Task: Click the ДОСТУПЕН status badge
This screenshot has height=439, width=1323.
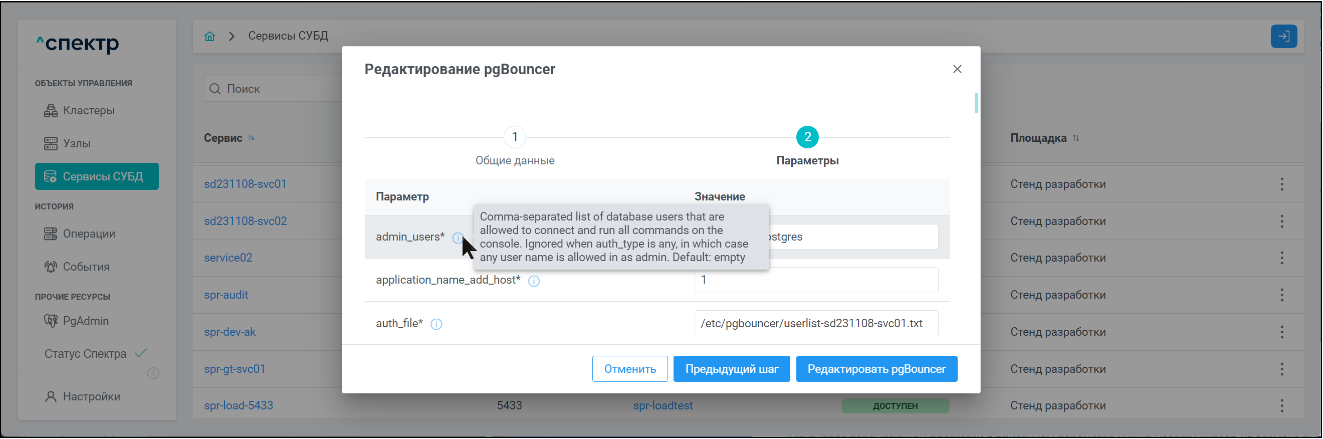Action: click(894, 406)
